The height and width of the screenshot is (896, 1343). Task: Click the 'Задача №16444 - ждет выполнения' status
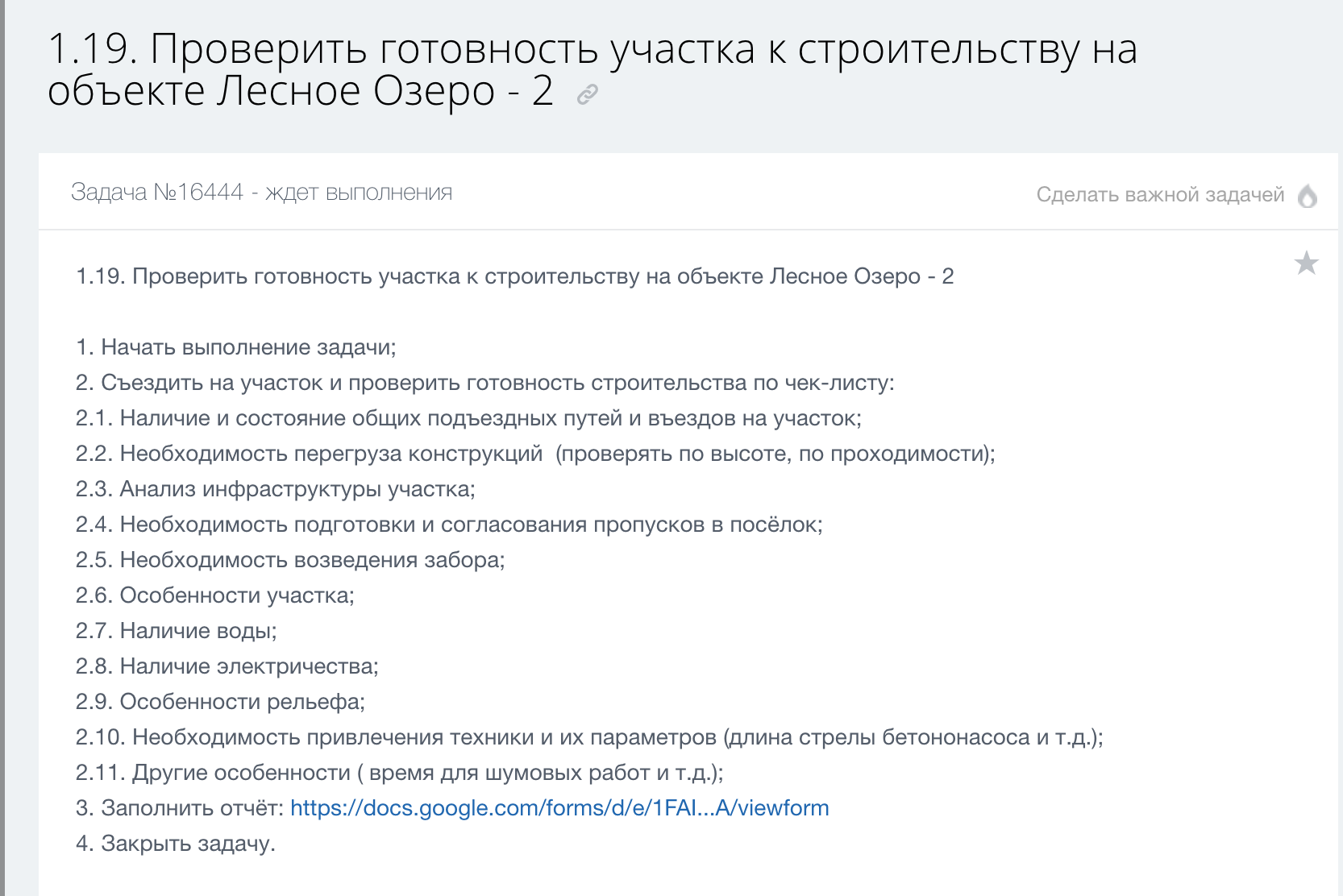coord(261,193)
